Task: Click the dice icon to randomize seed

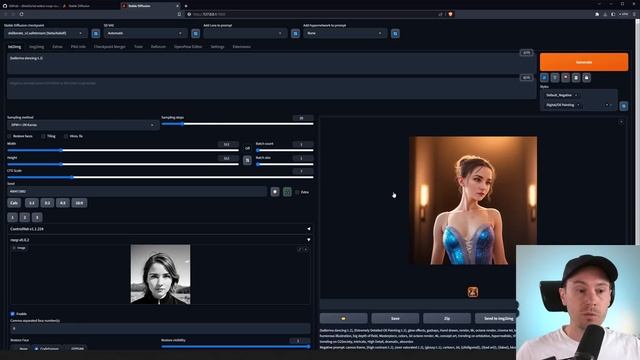Action: pyautogui.click(x=275, y=191)
